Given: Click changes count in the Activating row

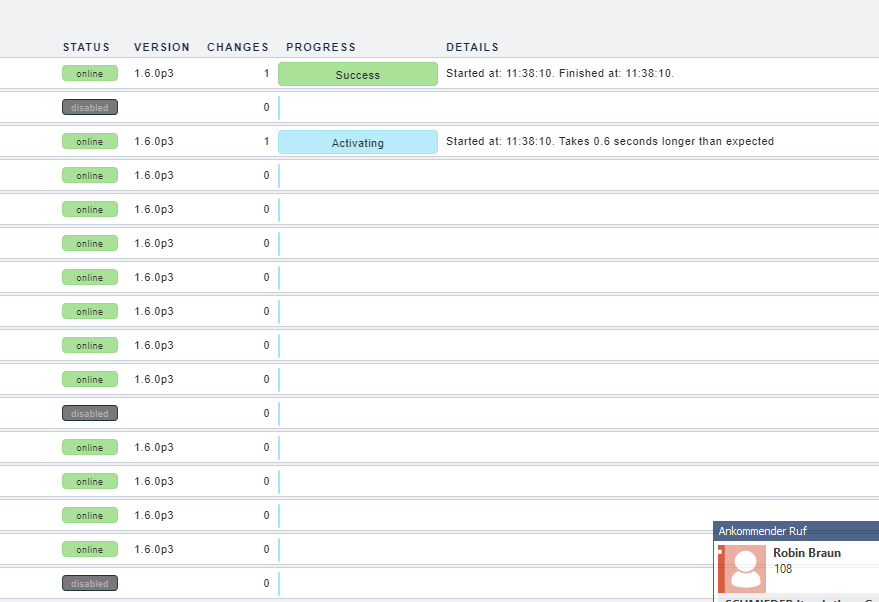Looking at the screenshot, I should [x=266, y=142].
